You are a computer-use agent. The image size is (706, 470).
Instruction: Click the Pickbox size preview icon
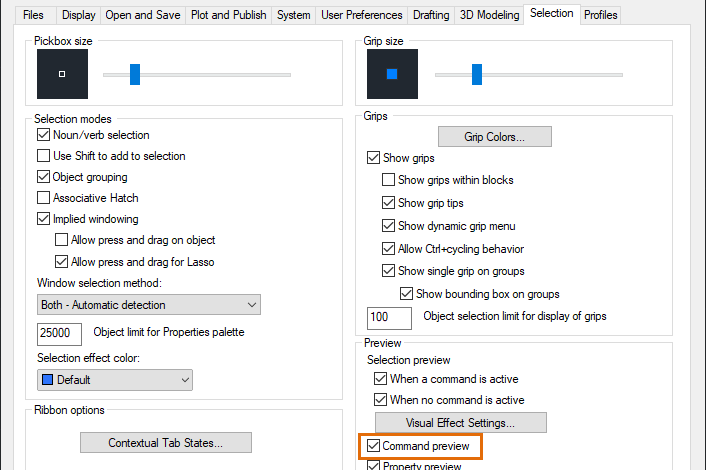(62, 74)
